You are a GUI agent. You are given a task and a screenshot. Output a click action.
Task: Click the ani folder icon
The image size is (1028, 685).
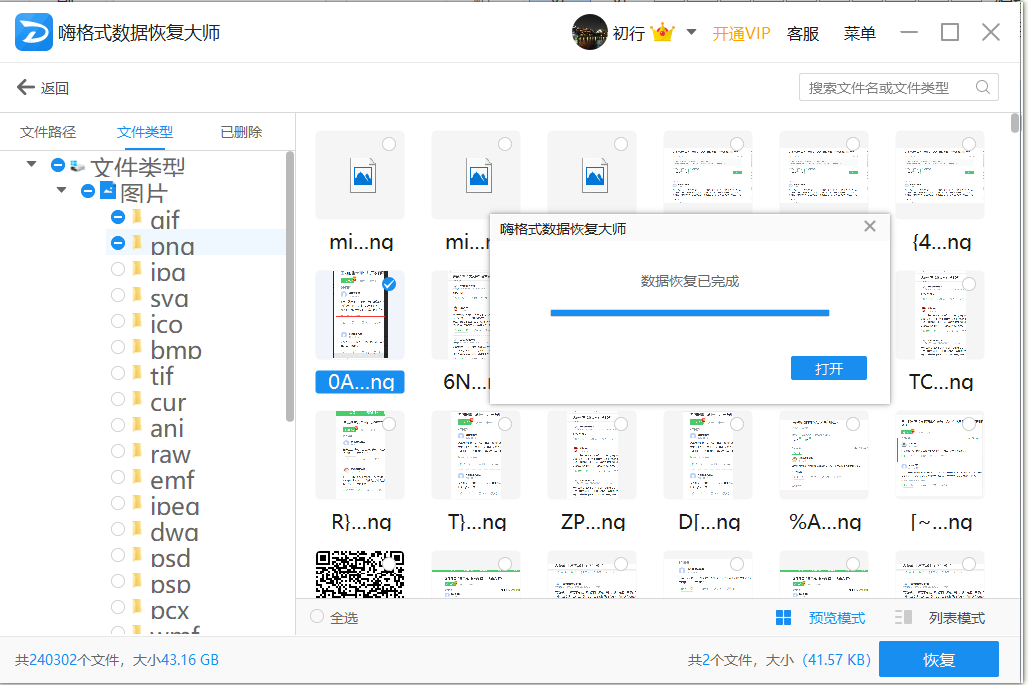coord(137,425)
